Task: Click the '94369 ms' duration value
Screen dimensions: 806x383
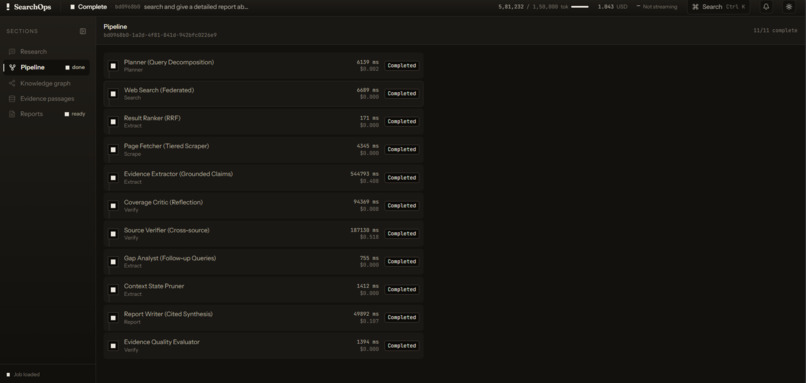Action: (366, 202)
